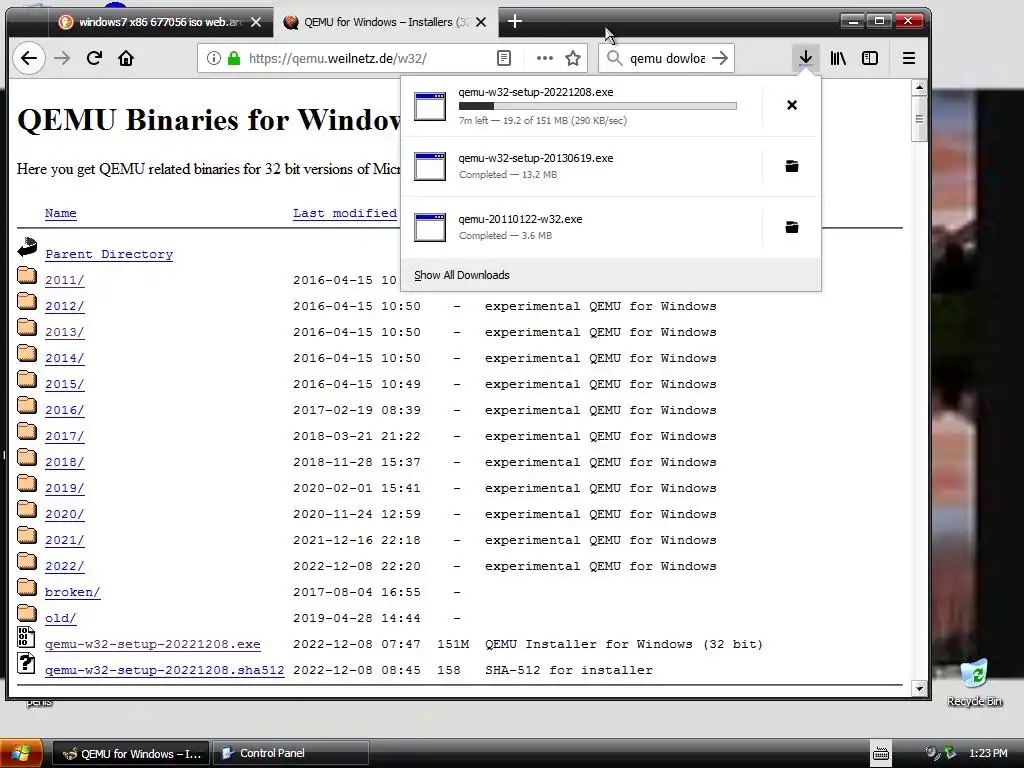The image size is (1024, 768).
Task: Select QEMU for Windows taskbar button
Action: (131, 753)
